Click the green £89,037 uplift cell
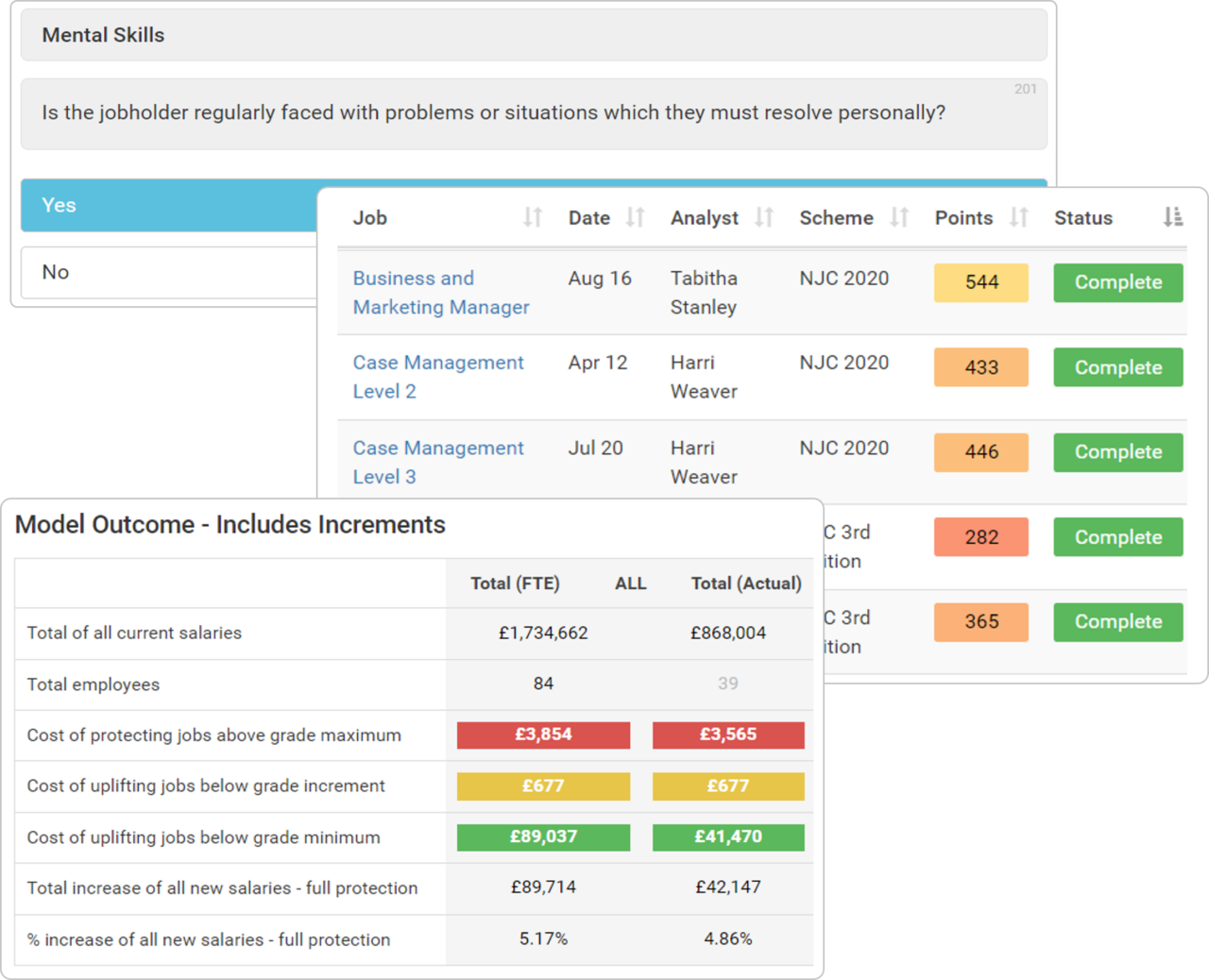The image size is (1209, 980). click(x=543, y=836)
